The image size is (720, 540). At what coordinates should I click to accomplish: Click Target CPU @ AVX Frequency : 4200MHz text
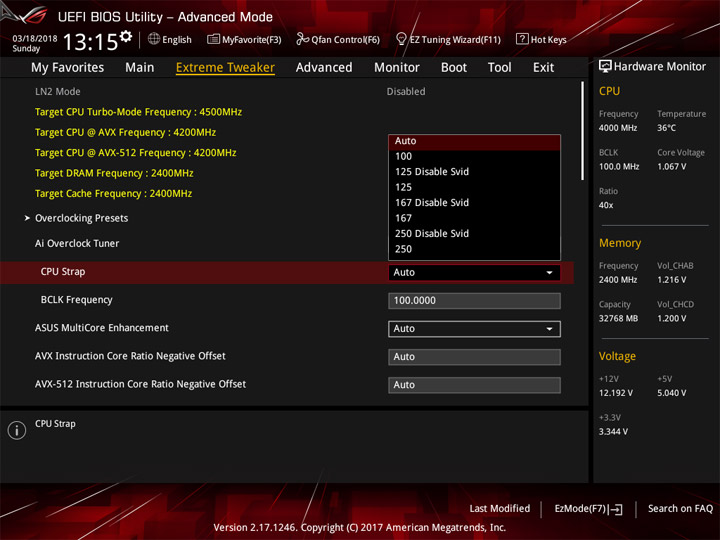pyautogui.click(x=125, y=132)
